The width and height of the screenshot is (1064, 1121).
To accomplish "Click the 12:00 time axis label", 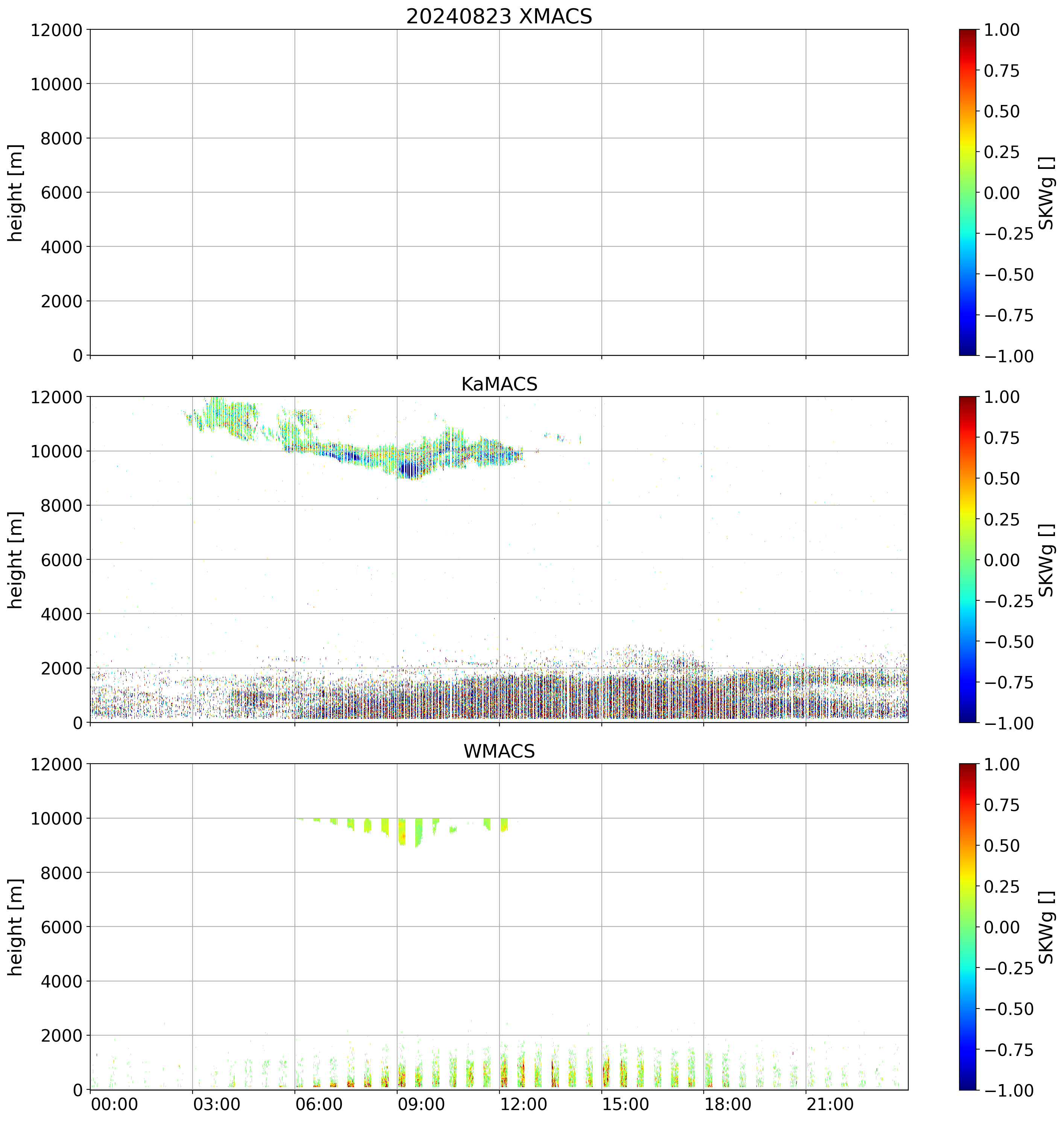I will coord(524,1104).
